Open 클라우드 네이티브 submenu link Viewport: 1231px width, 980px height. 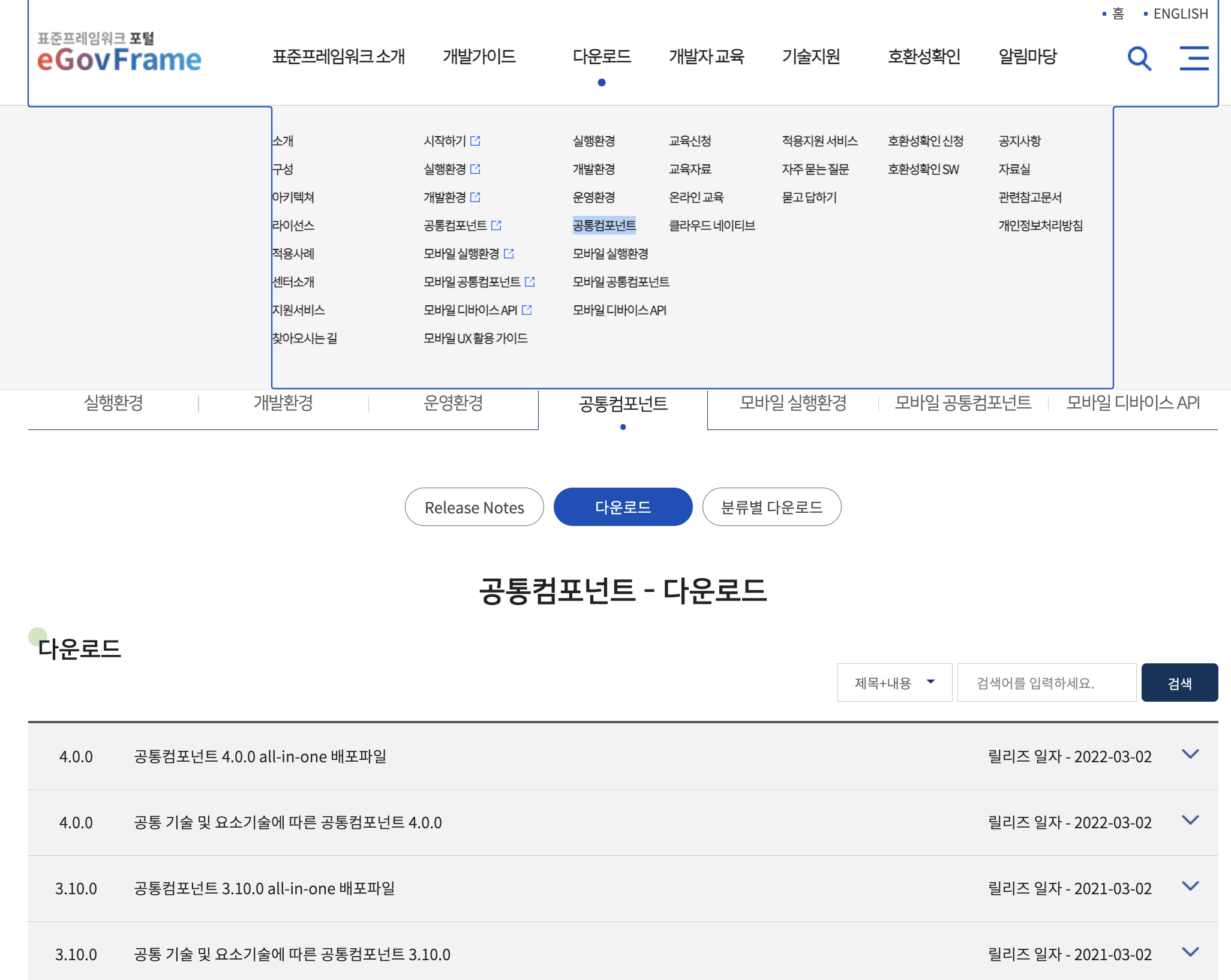711,226
